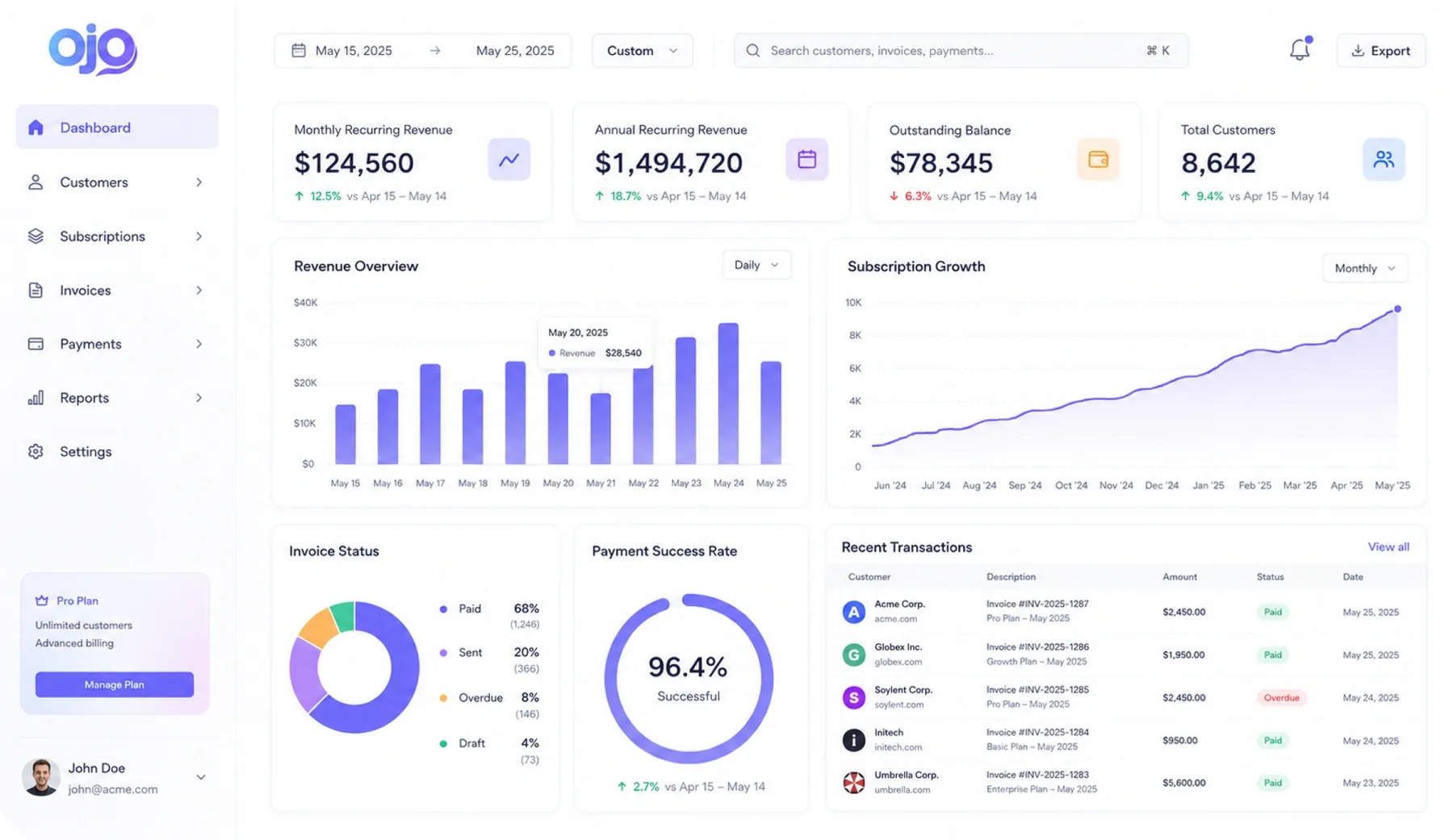Viewport: 1453px width, 840px height.
Task: Click the $5,600.00 amount for Umbrella Corp.
Action: point(1183,783)
